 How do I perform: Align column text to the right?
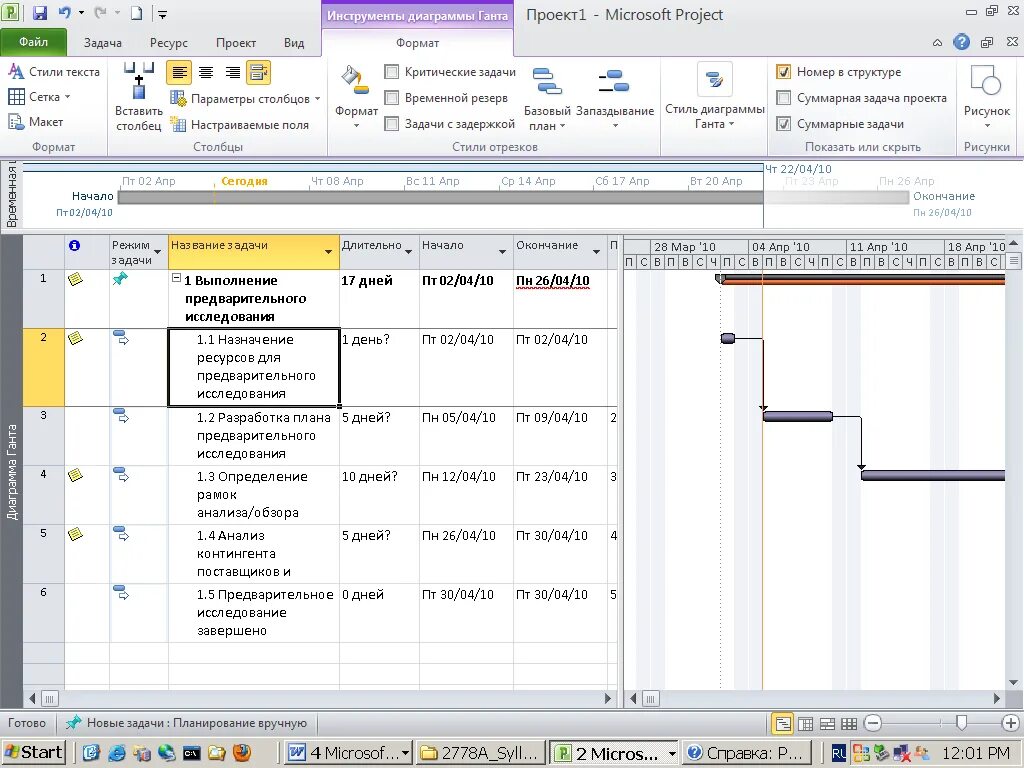[x=232, y=72]
